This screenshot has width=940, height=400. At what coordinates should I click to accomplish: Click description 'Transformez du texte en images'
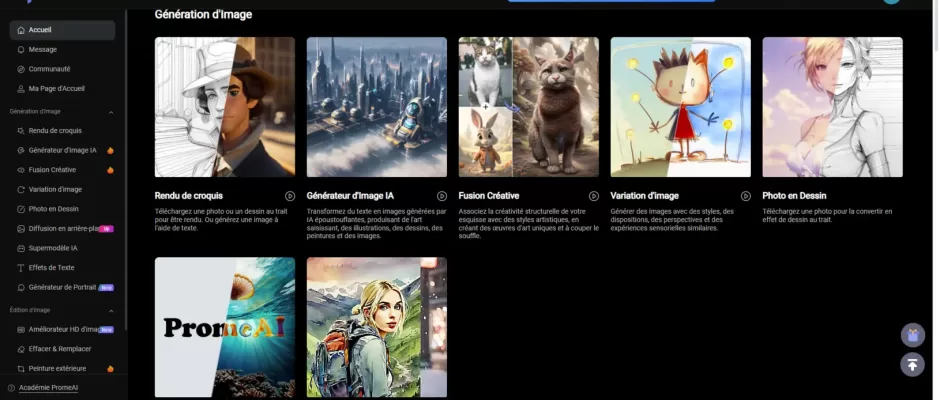point(376,224)
